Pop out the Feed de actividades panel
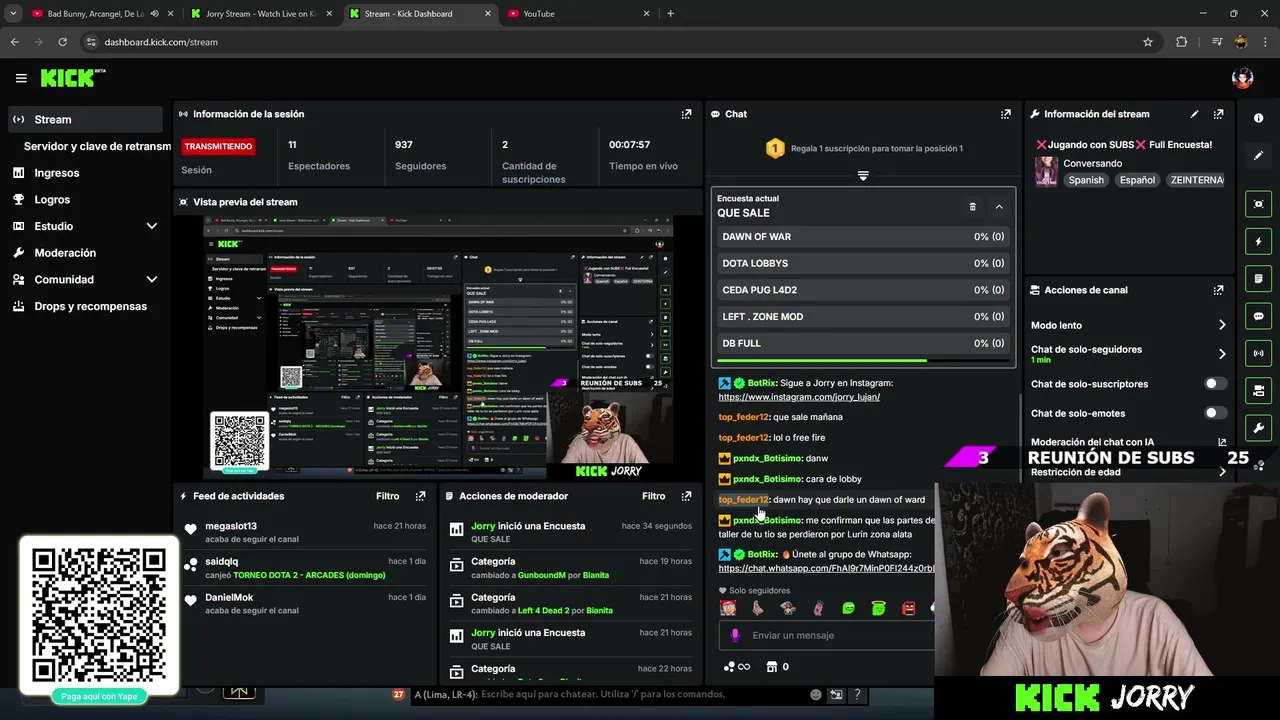The height and width of the screenshot is (720, 1280). pyautogui.click(x=420, y=496)
